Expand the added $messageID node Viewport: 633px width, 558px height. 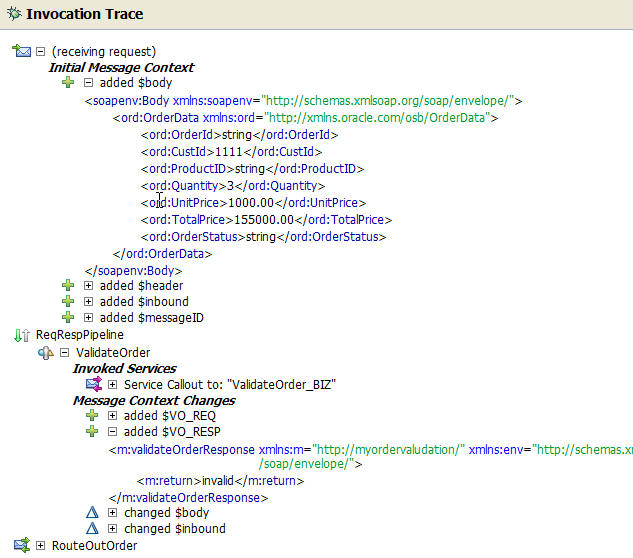click(88, 317)
